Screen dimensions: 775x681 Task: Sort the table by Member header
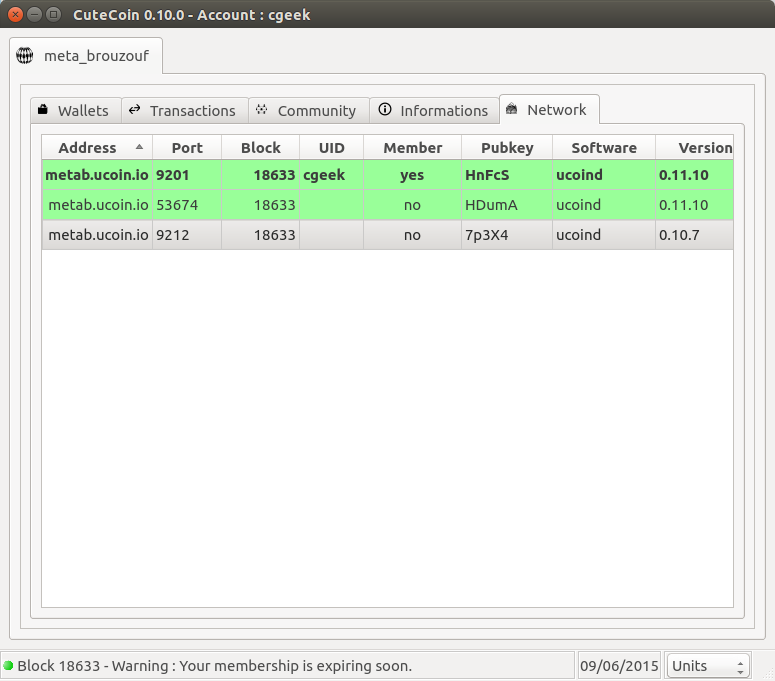pos(412,147)
